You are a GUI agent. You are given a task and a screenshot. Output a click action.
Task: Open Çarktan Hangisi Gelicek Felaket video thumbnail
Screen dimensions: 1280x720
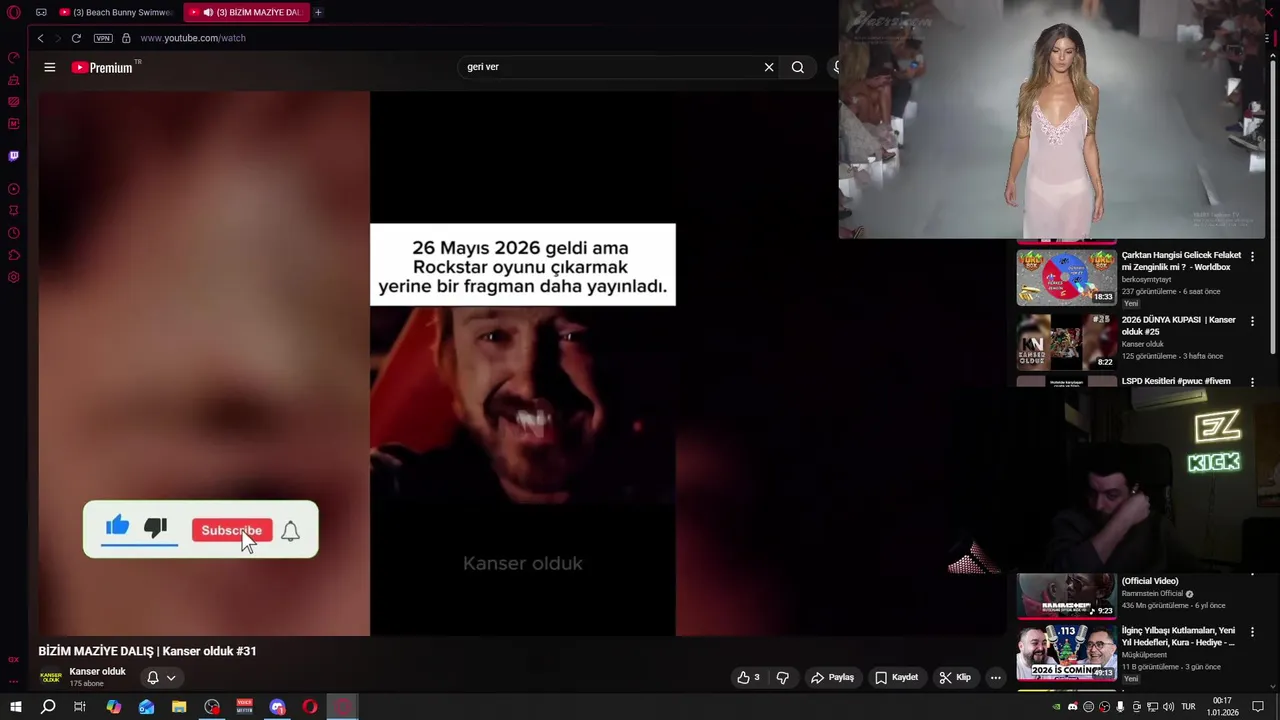point(1066,276)
